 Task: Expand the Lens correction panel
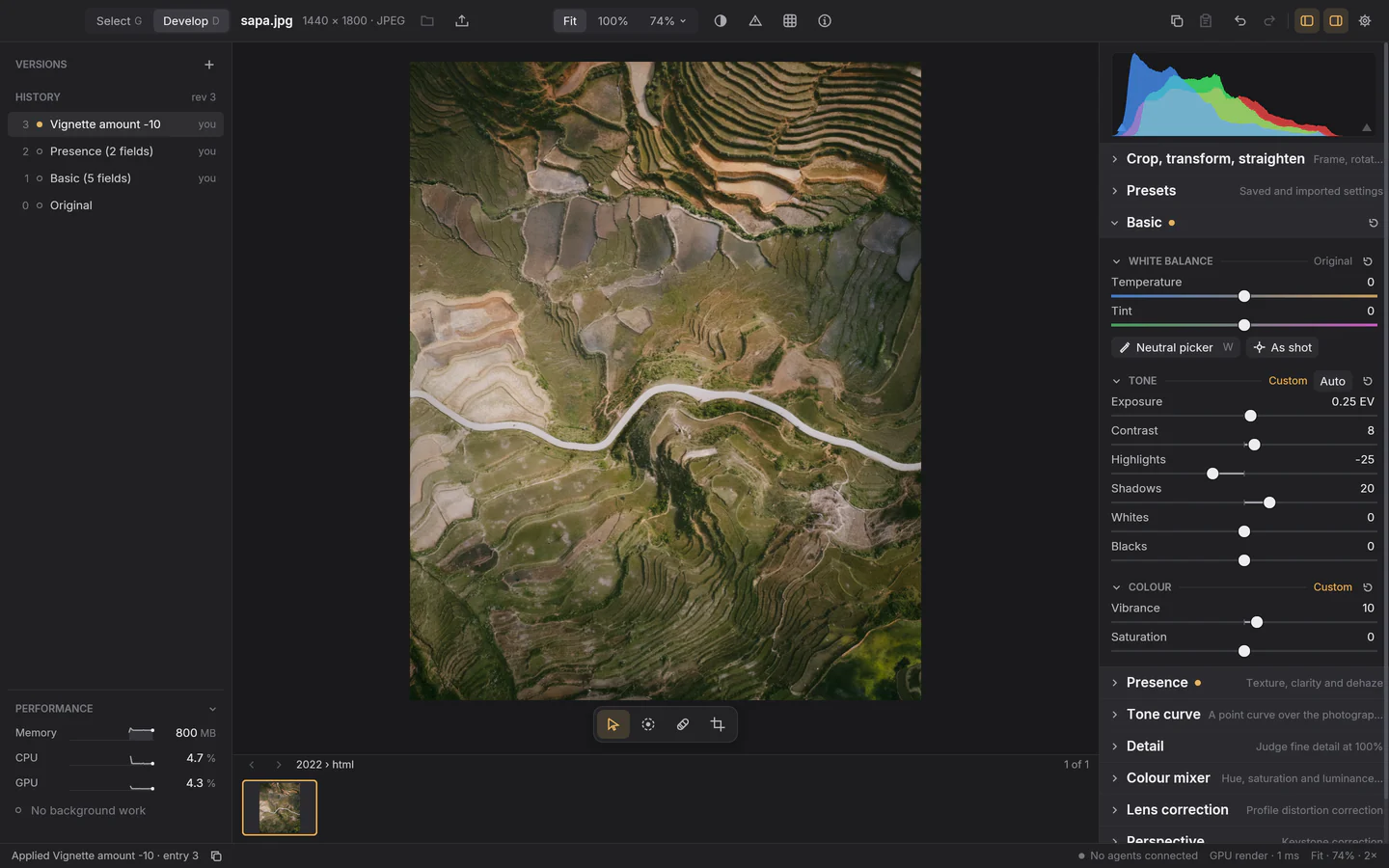coord(1244,810)
